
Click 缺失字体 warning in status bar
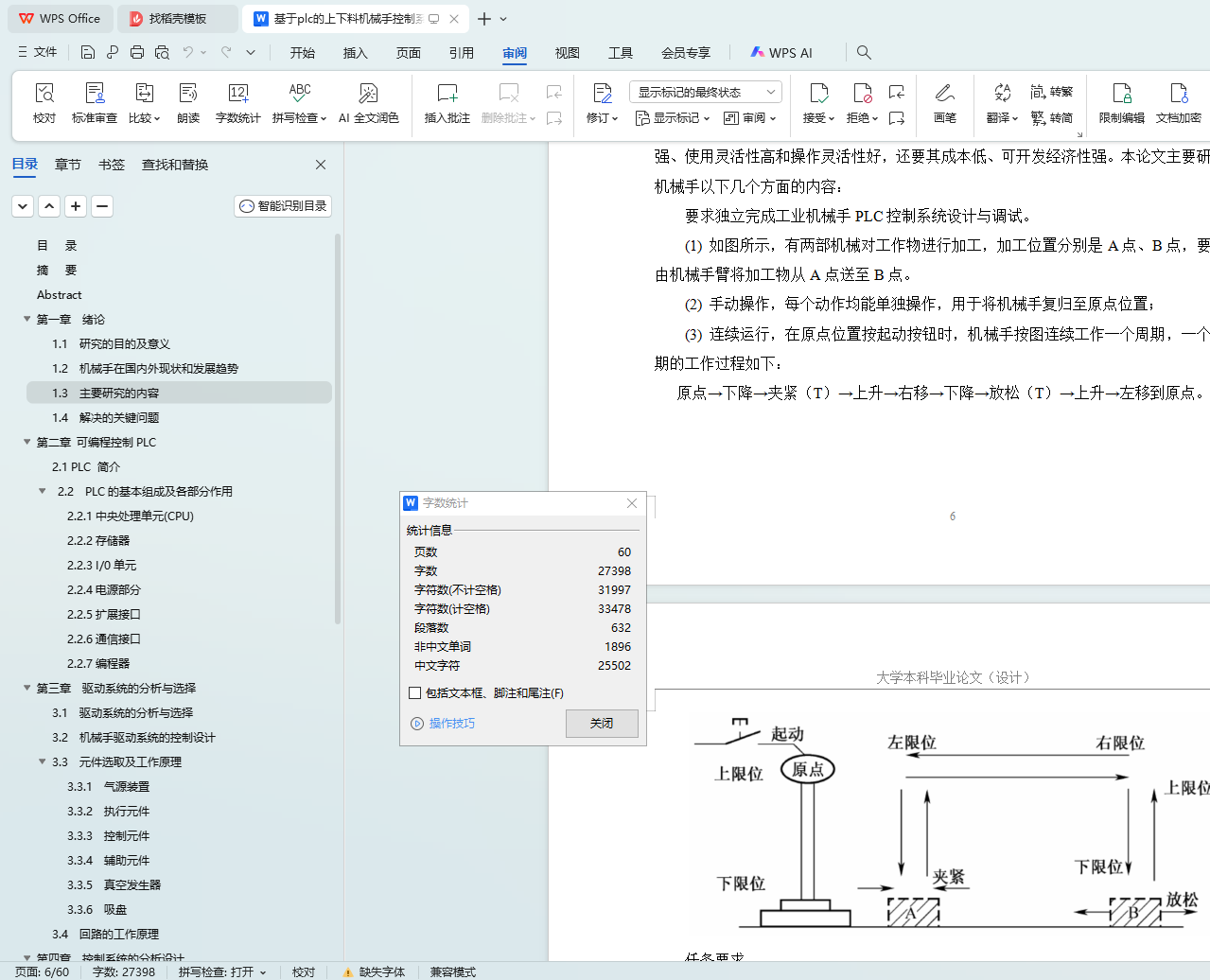374,971
